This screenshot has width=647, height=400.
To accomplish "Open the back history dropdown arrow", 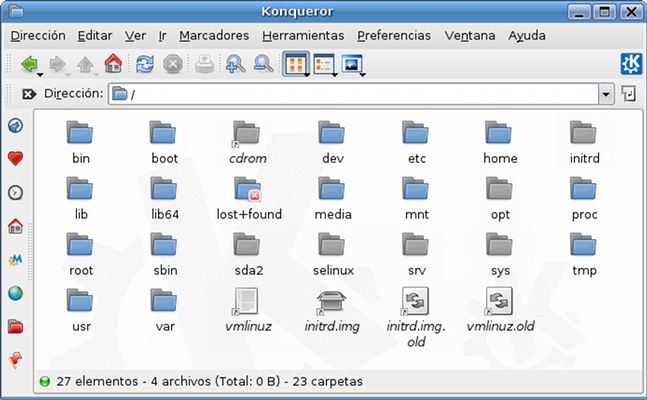I will coord(40,75).
